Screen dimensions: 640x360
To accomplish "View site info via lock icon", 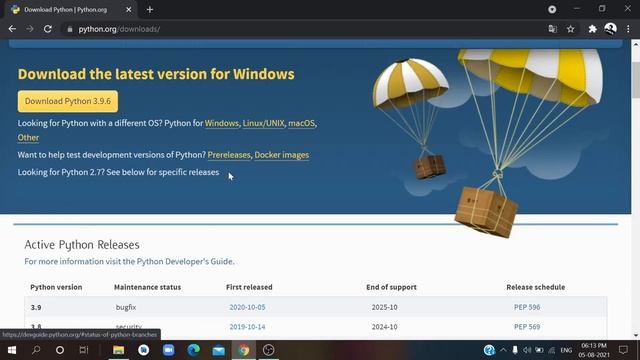I will [x=70, y=29].
